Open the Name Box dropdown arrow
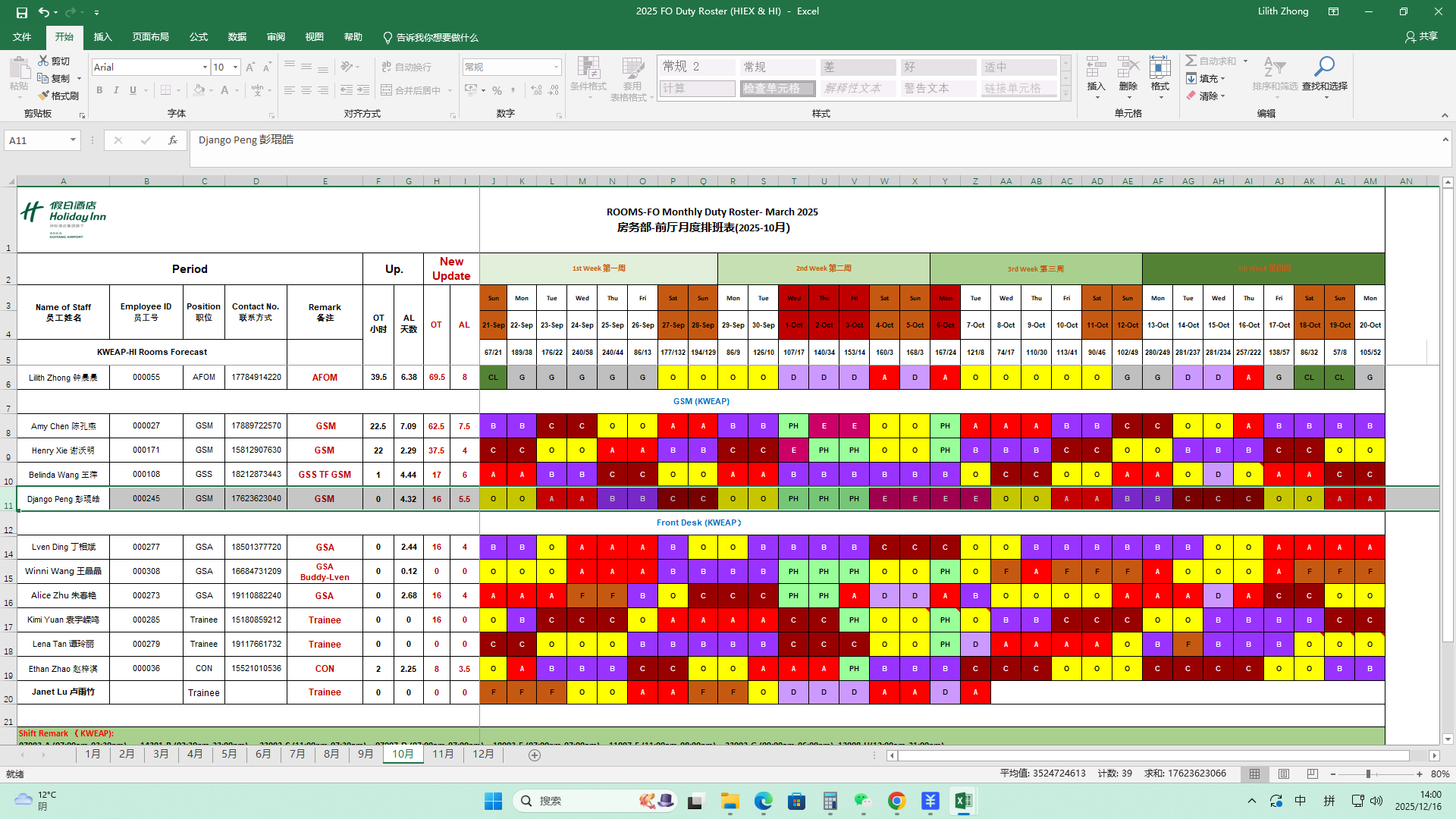The height and width of the screenshot is (819, 1456). coord(73,140)
